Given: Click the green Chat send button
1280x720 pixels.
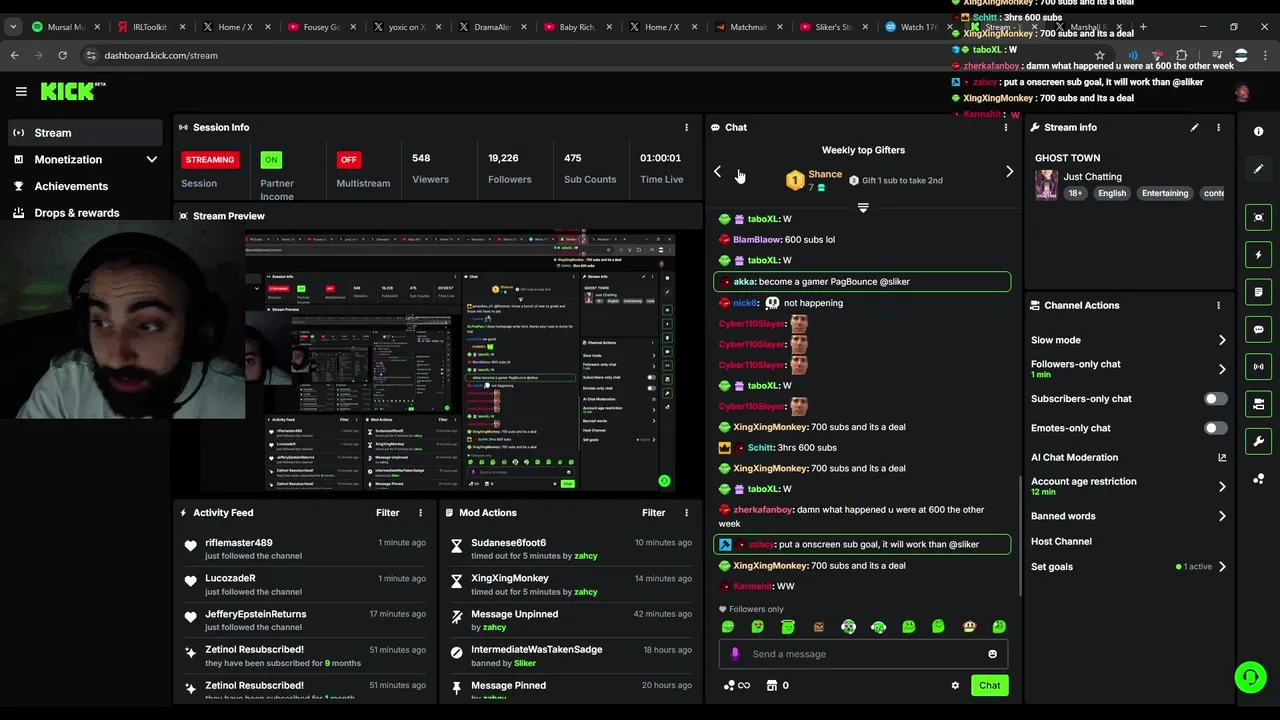Looking at the screenshot, I should tap(989, 685).
